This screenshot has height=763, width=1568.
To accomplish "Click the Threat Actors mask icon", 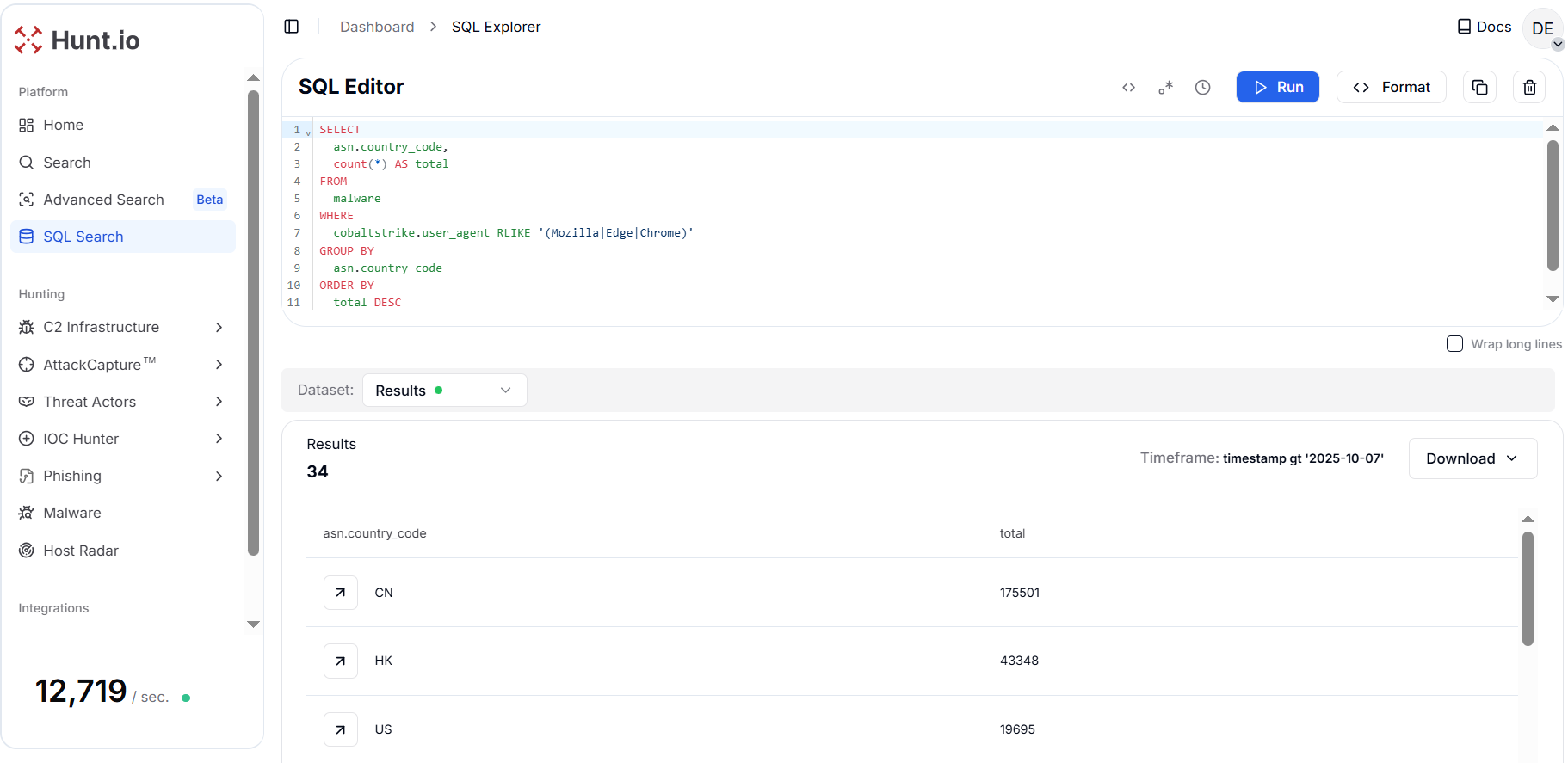I will 27,402.
